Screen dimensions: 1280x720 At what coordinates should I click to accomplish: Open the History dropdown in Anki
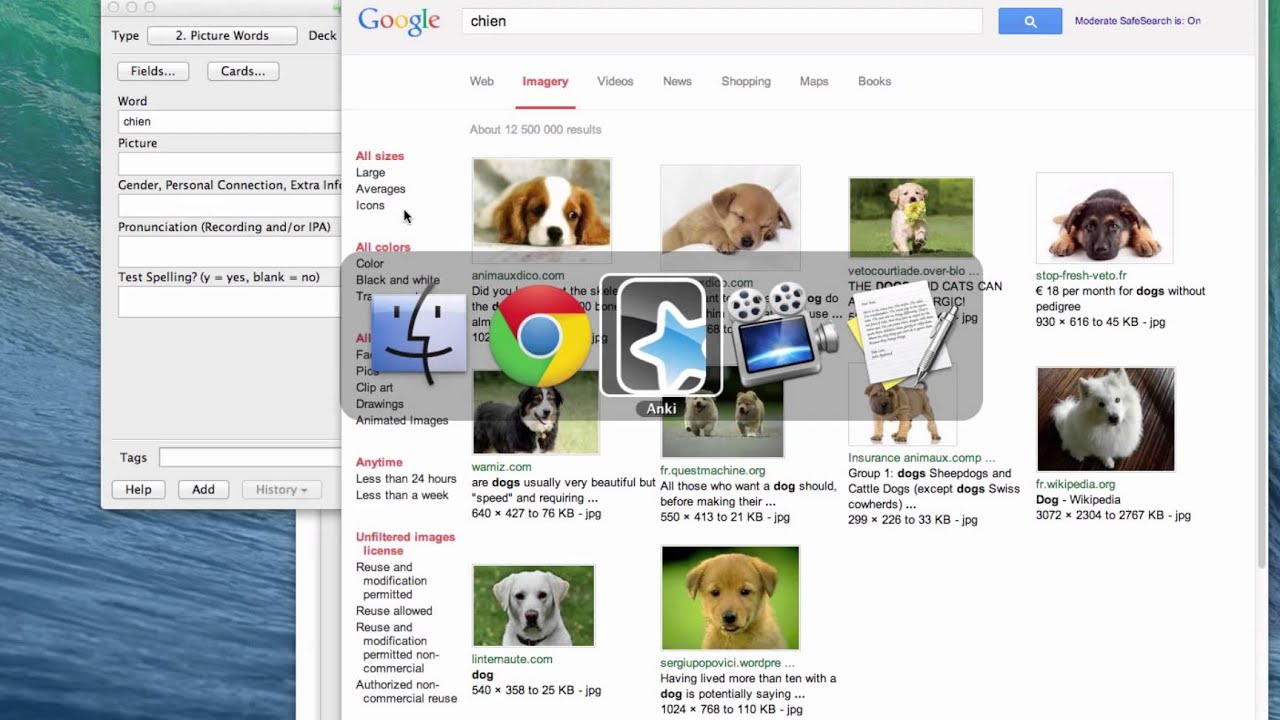coord(281,489)
